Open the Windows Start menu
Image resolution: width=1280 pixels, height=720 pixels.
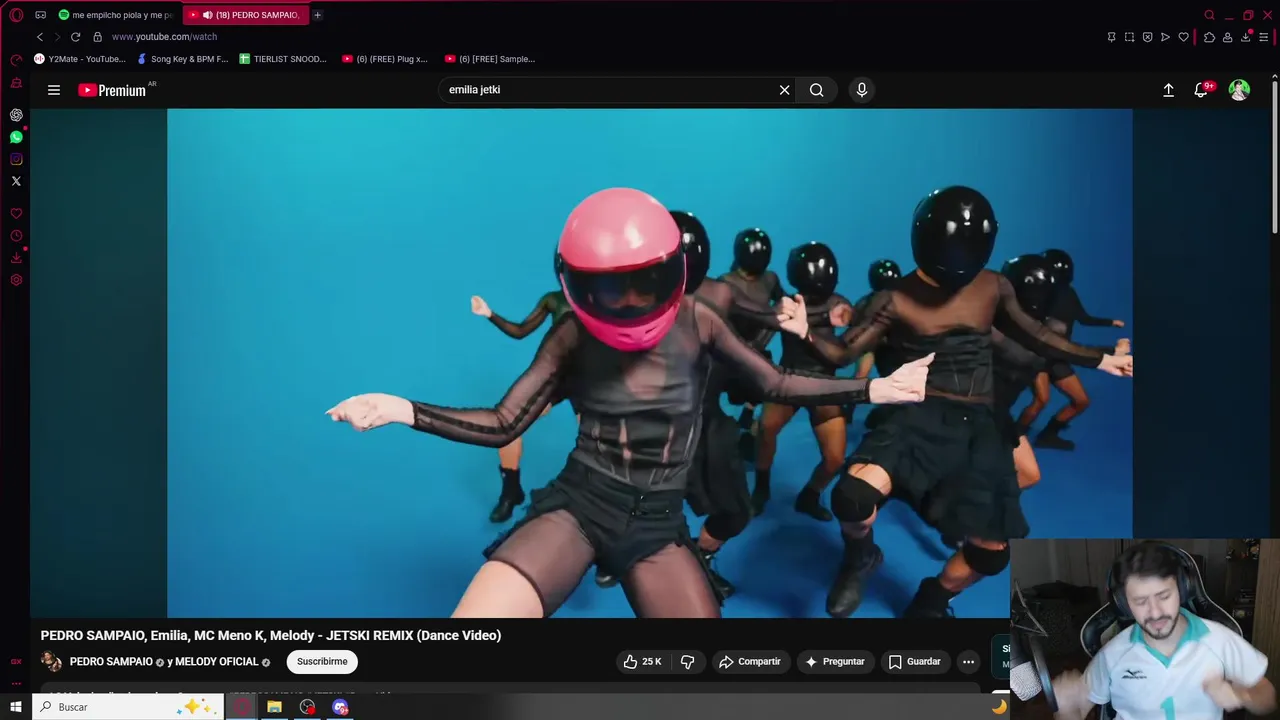(16, 707)
